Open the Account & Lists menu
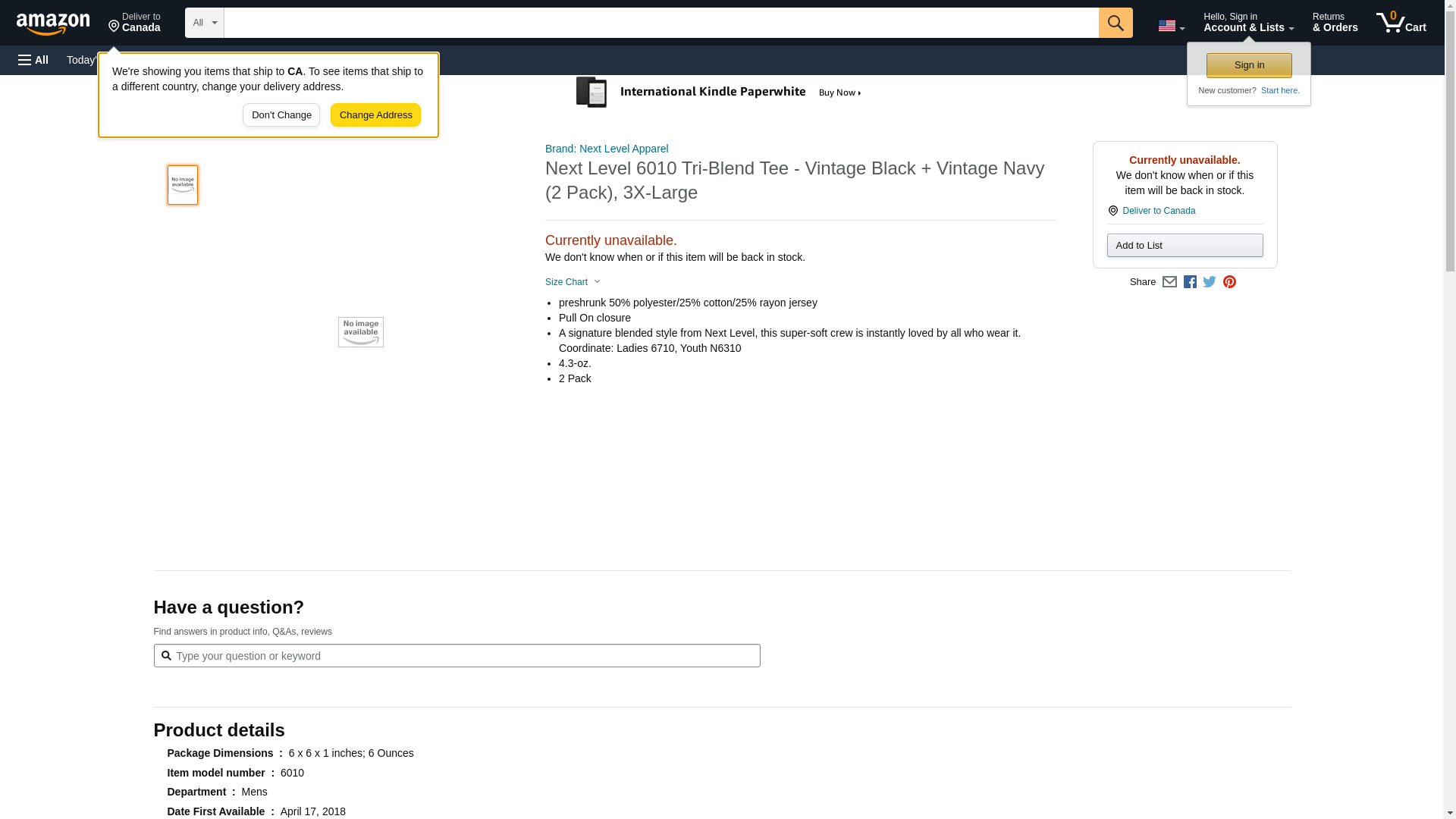 1247,22
